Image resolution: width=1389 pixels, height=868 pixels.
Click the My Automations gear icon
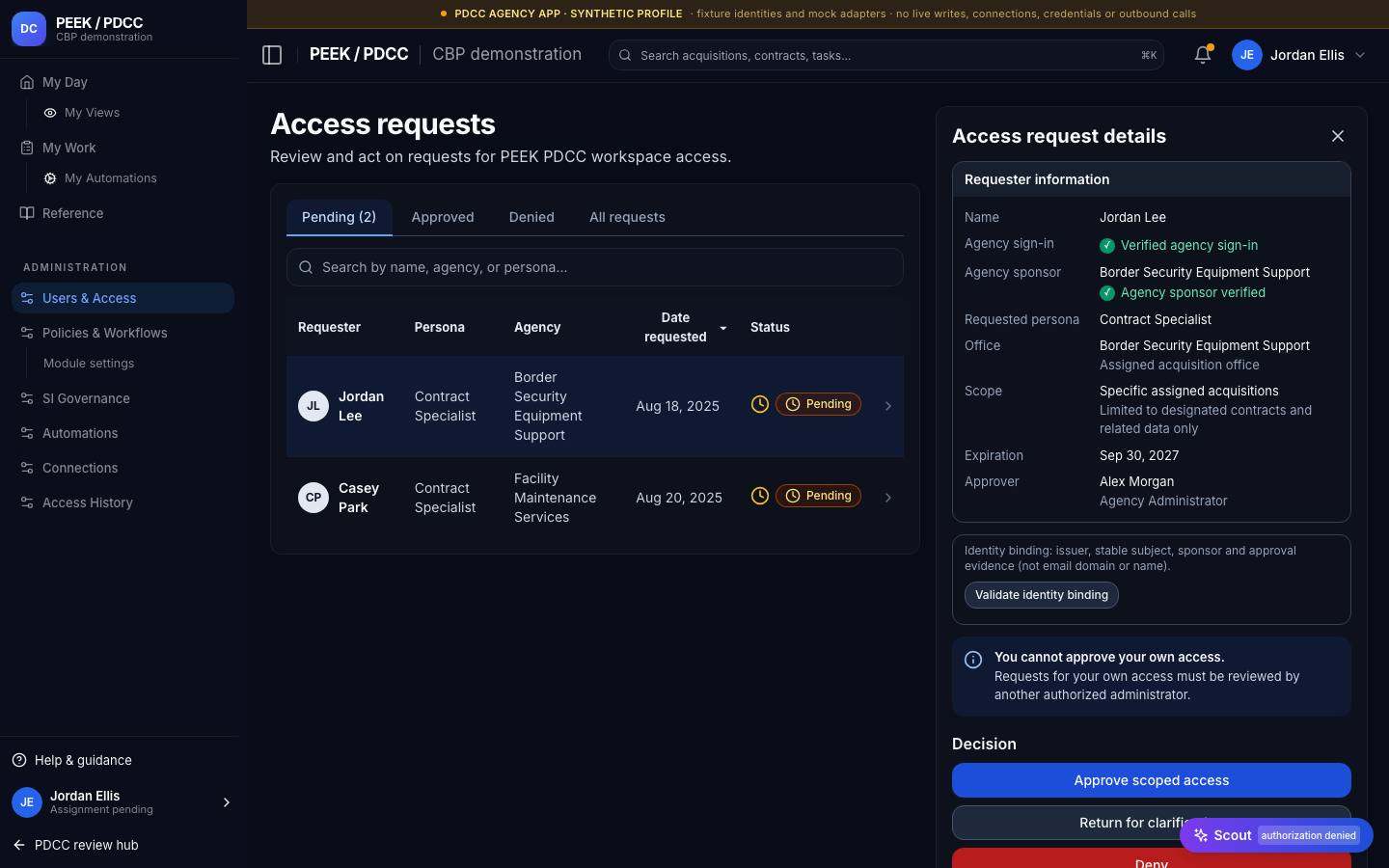click(x=50, y=178)
